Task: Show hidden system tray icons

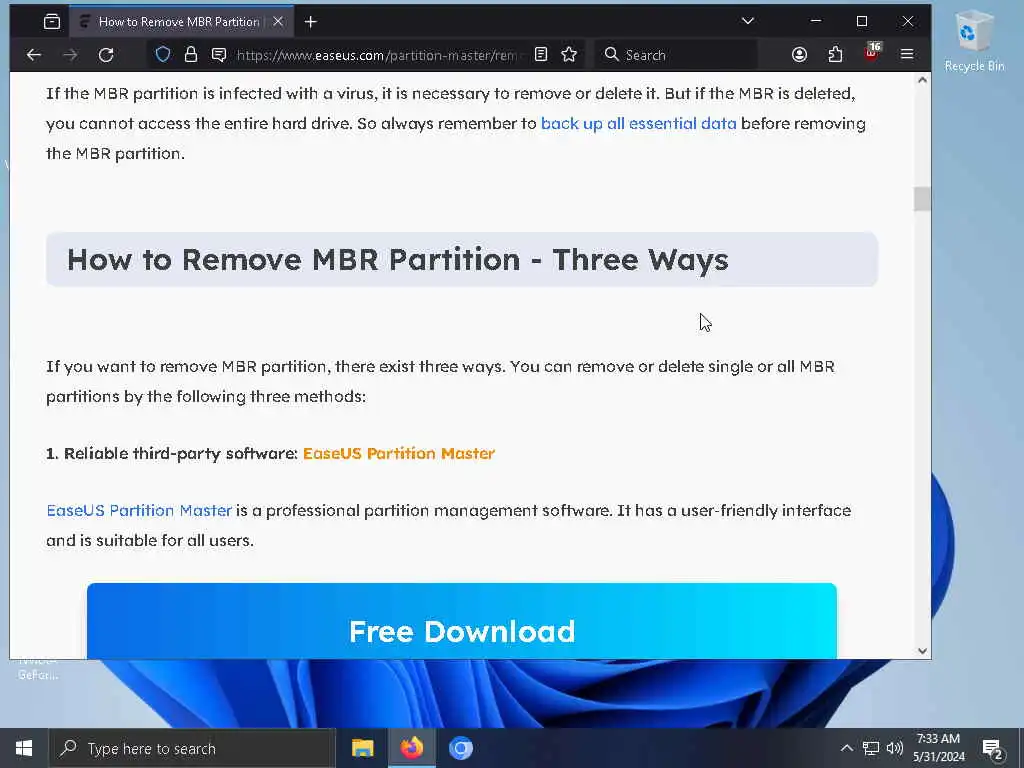Action: (846, 748)
